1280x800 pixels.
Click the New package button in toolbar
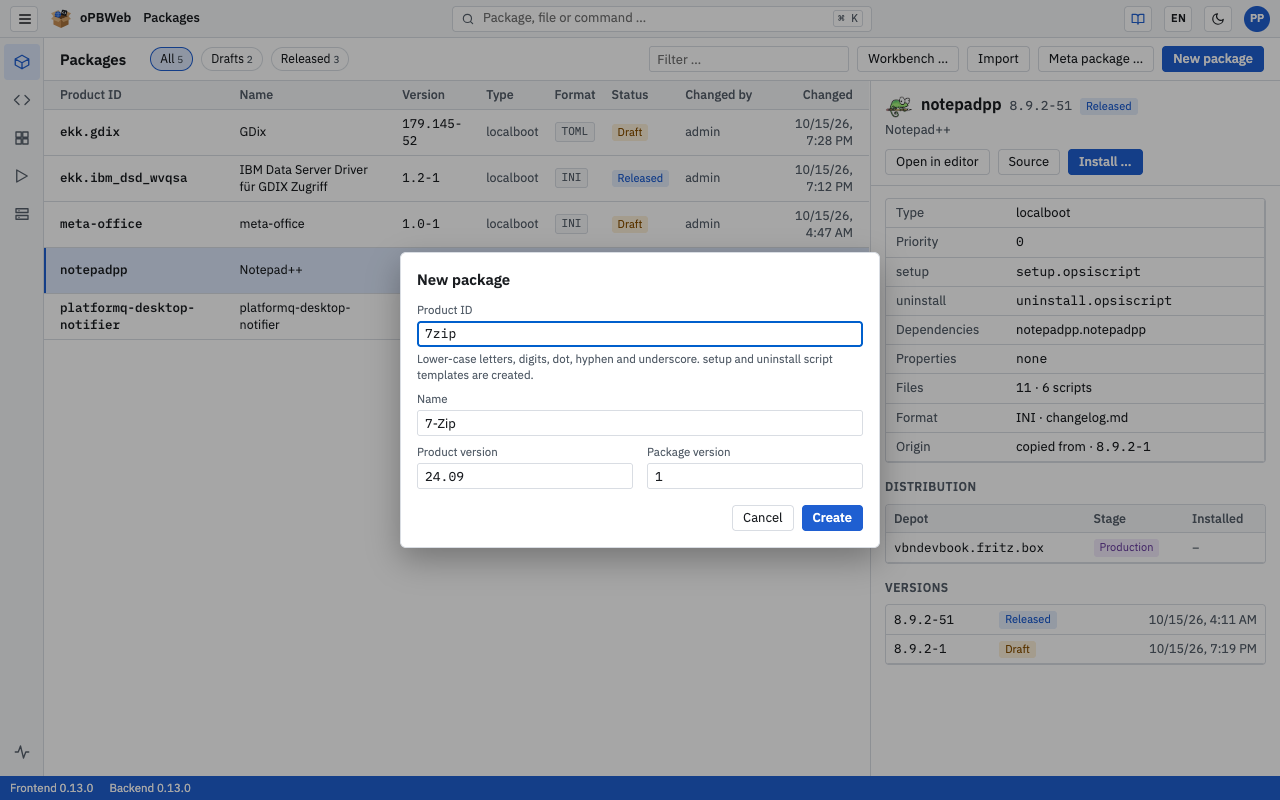pos(1213,59)
